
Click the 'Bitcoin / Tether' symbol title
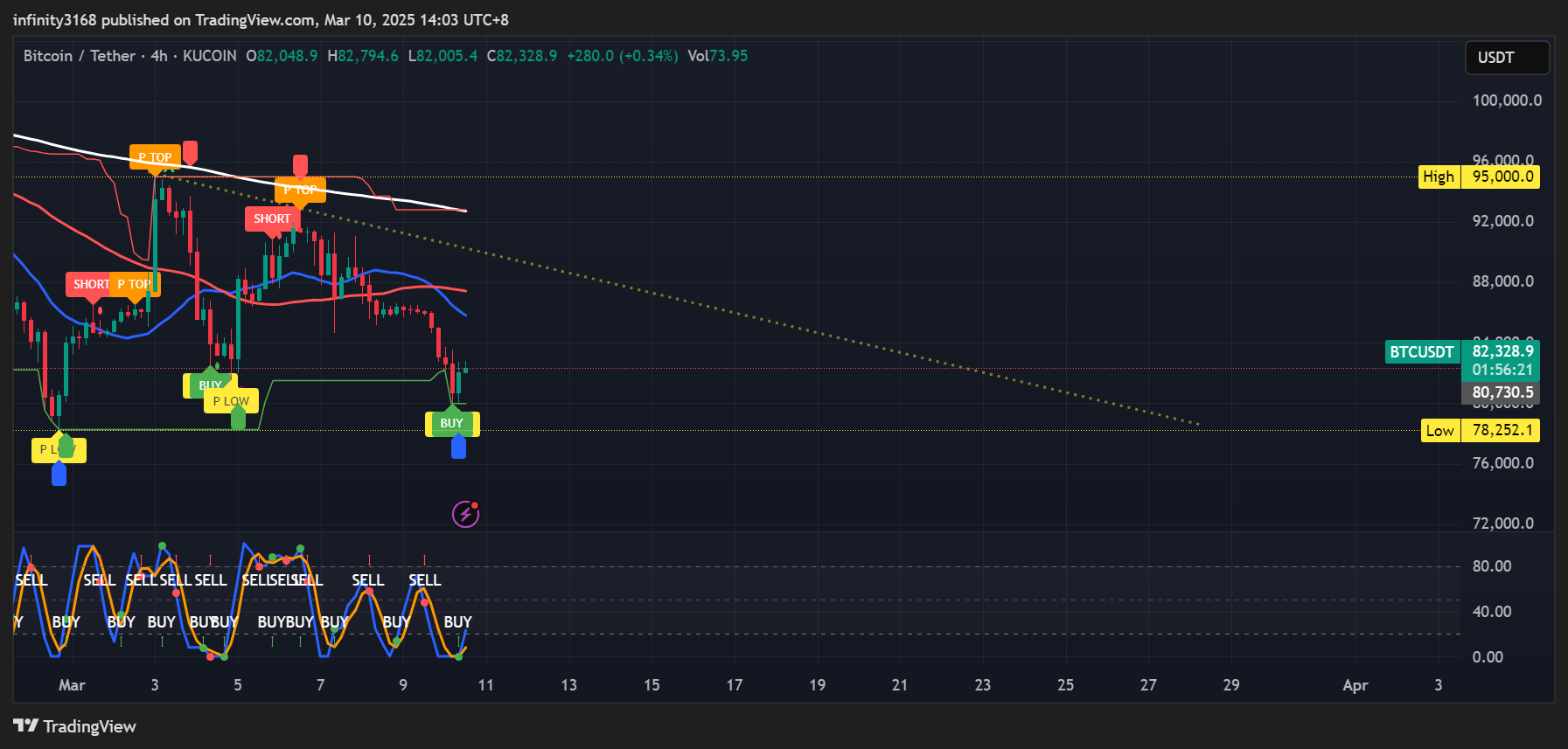(80, 56)
